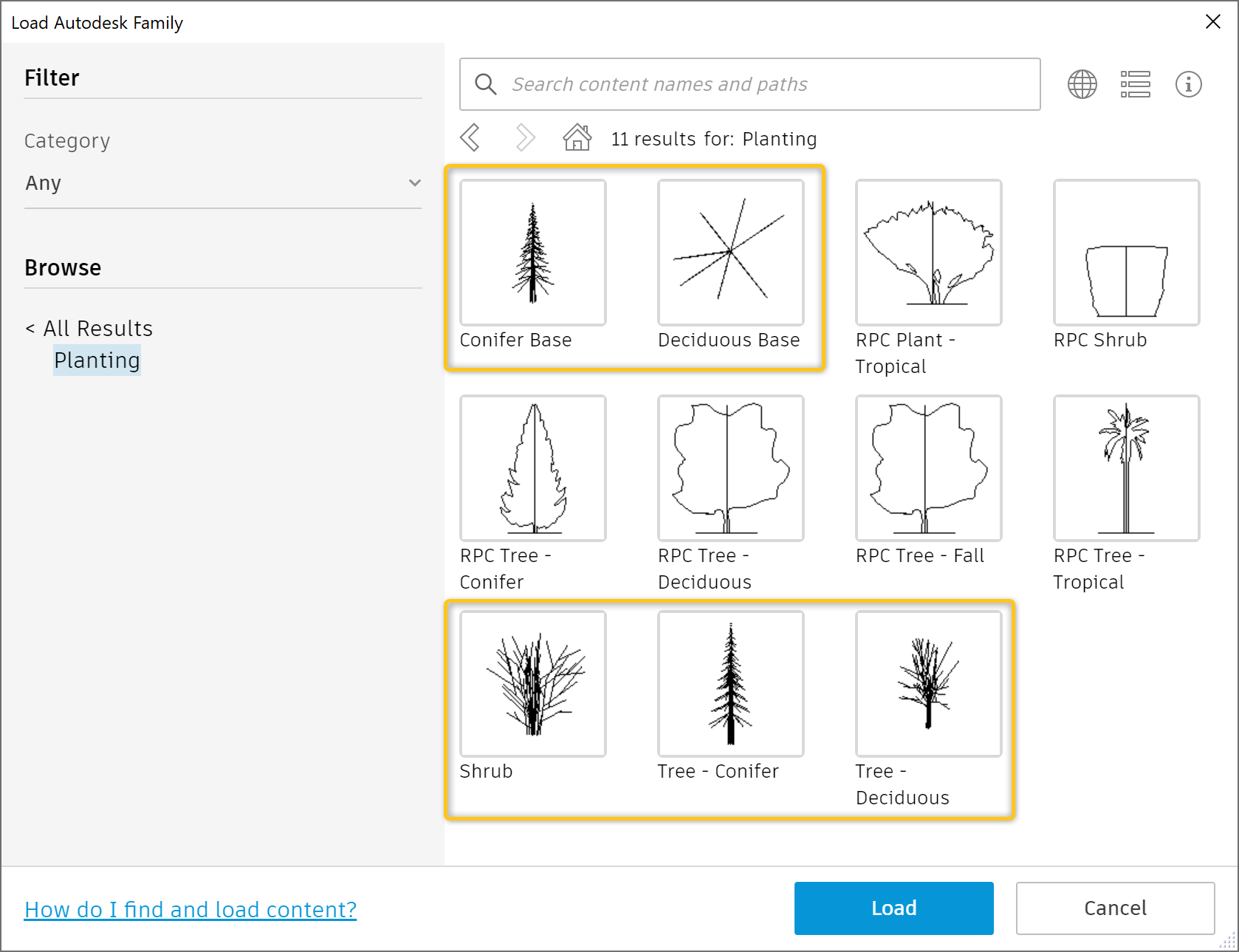The image size is (1239, 952).
Task: Navigate back using the back arrow
Action: pos(471,137)
